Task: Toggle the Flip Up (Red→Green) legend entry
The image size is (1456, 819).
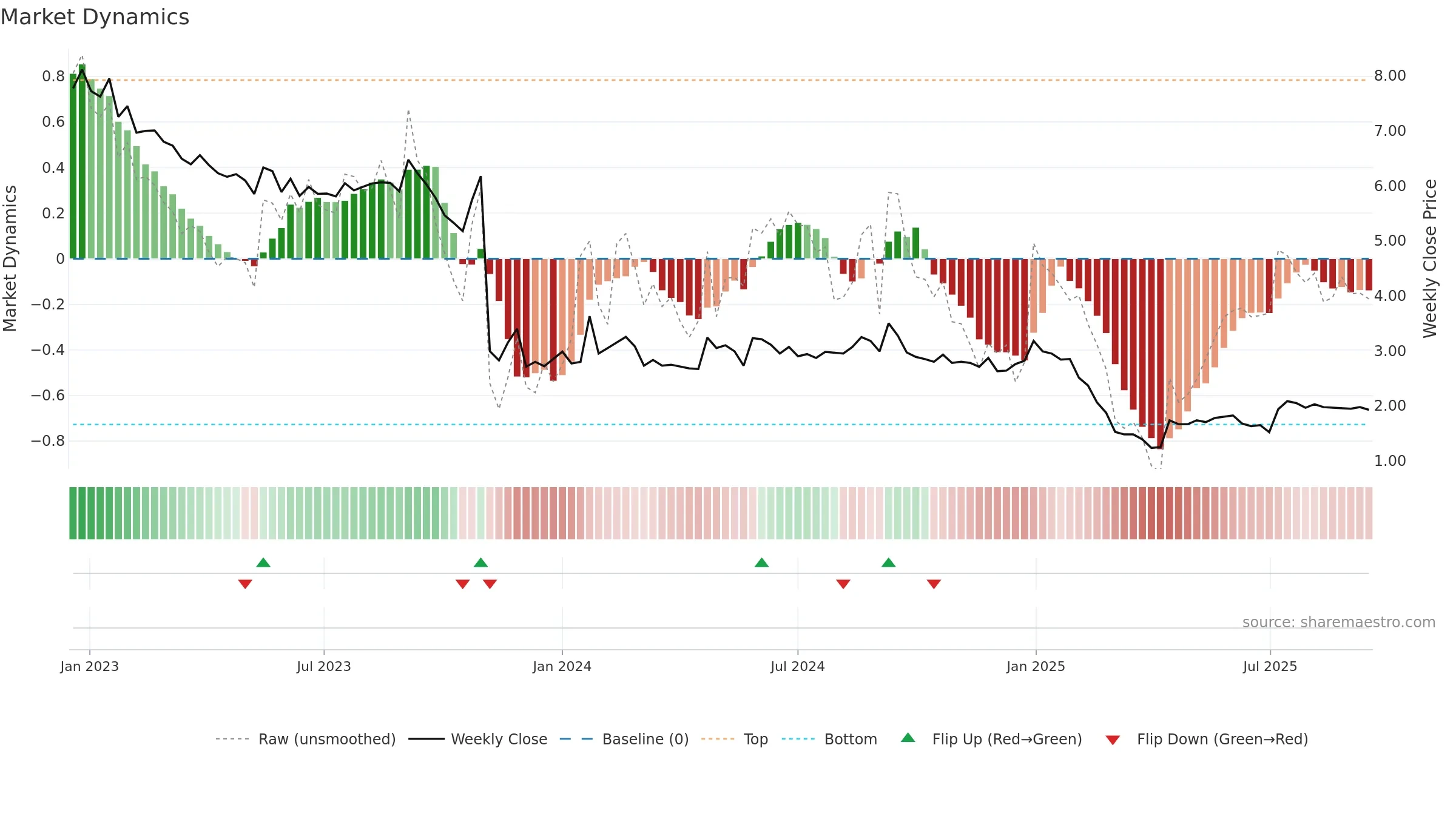Action: coord(991,739)
